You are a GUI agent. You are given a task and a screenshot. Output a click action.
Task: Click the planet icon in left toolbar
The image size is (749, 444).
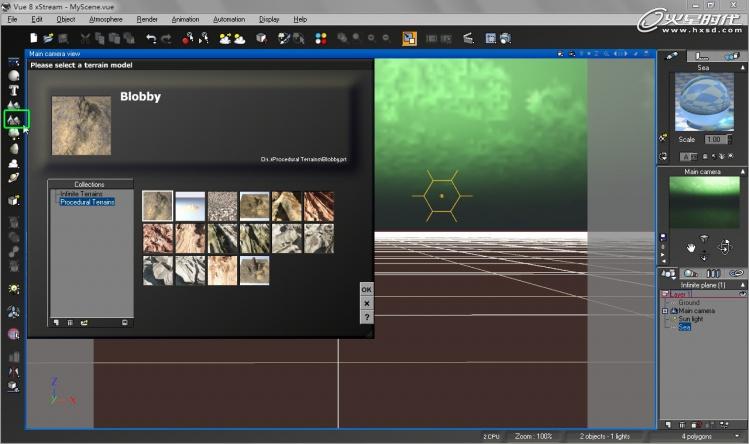point(14,178)
